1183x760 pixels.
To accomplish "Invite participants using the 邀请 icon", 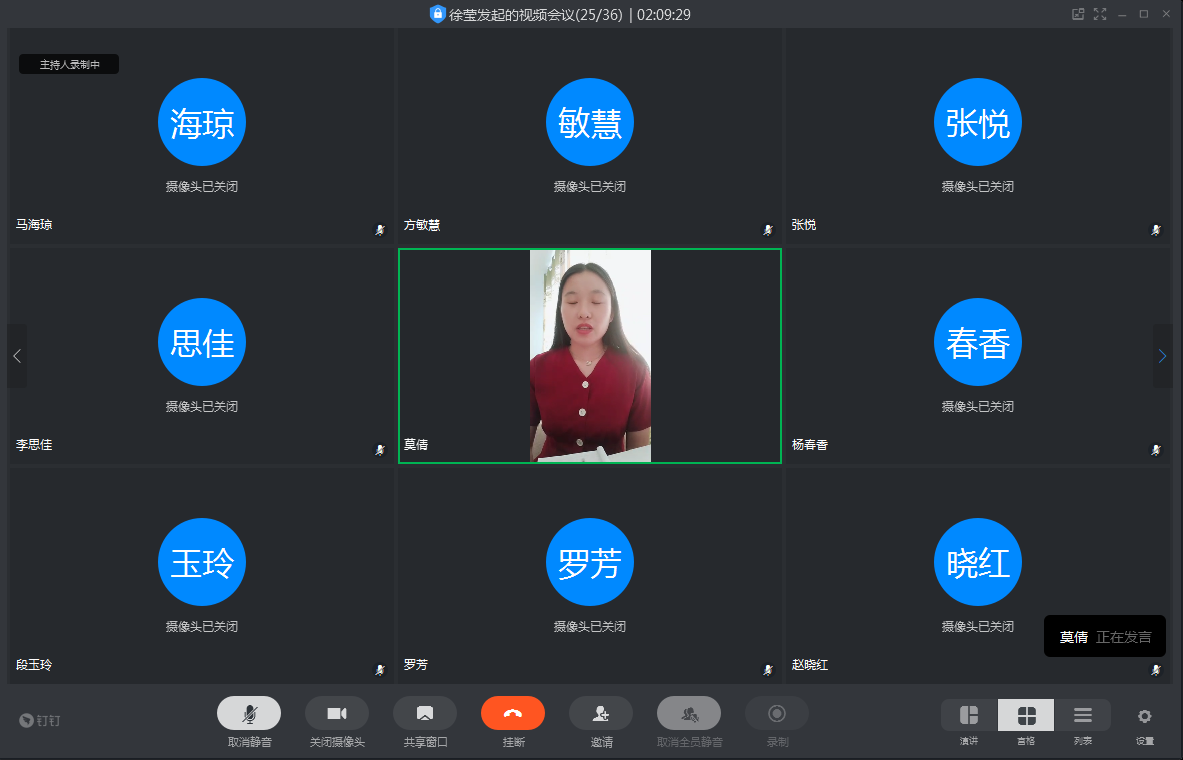I will (x=601, y=713).
